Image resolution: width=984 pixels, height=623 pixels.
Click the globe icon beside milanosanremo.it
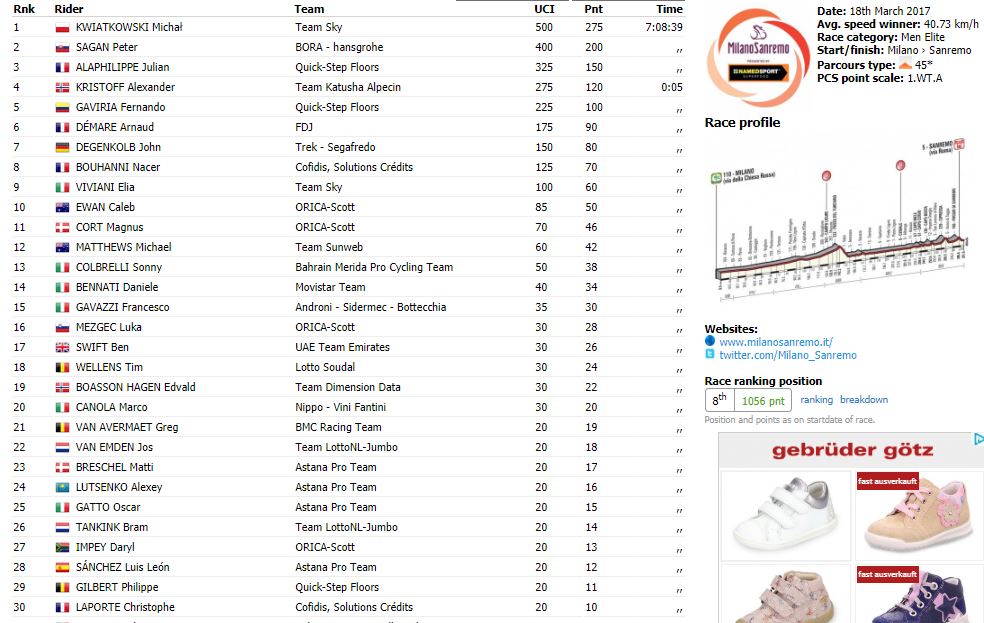[x=710, y=341]
